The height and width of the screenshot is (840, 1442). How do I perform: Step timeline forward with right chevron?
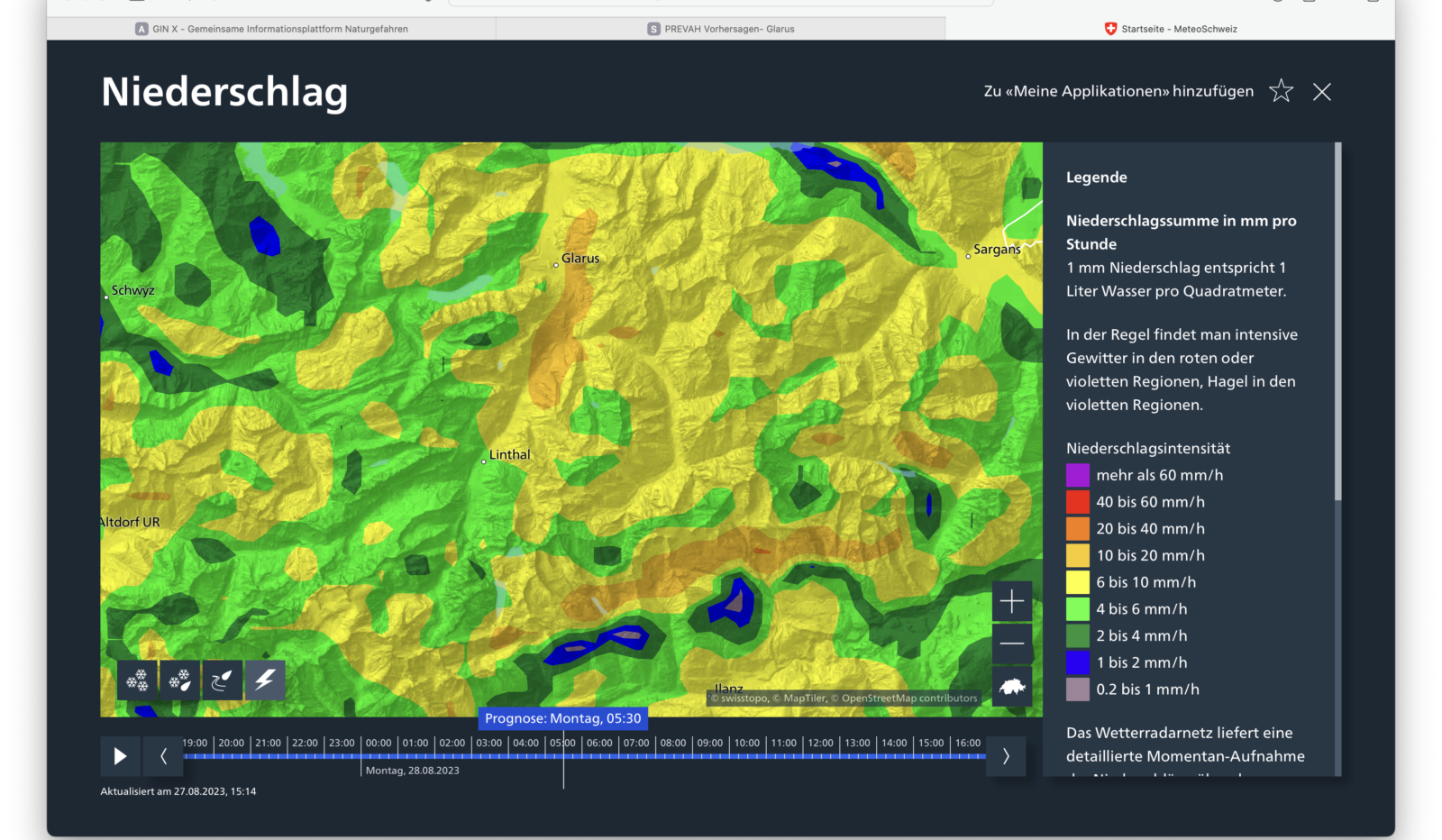point(1006,756)
